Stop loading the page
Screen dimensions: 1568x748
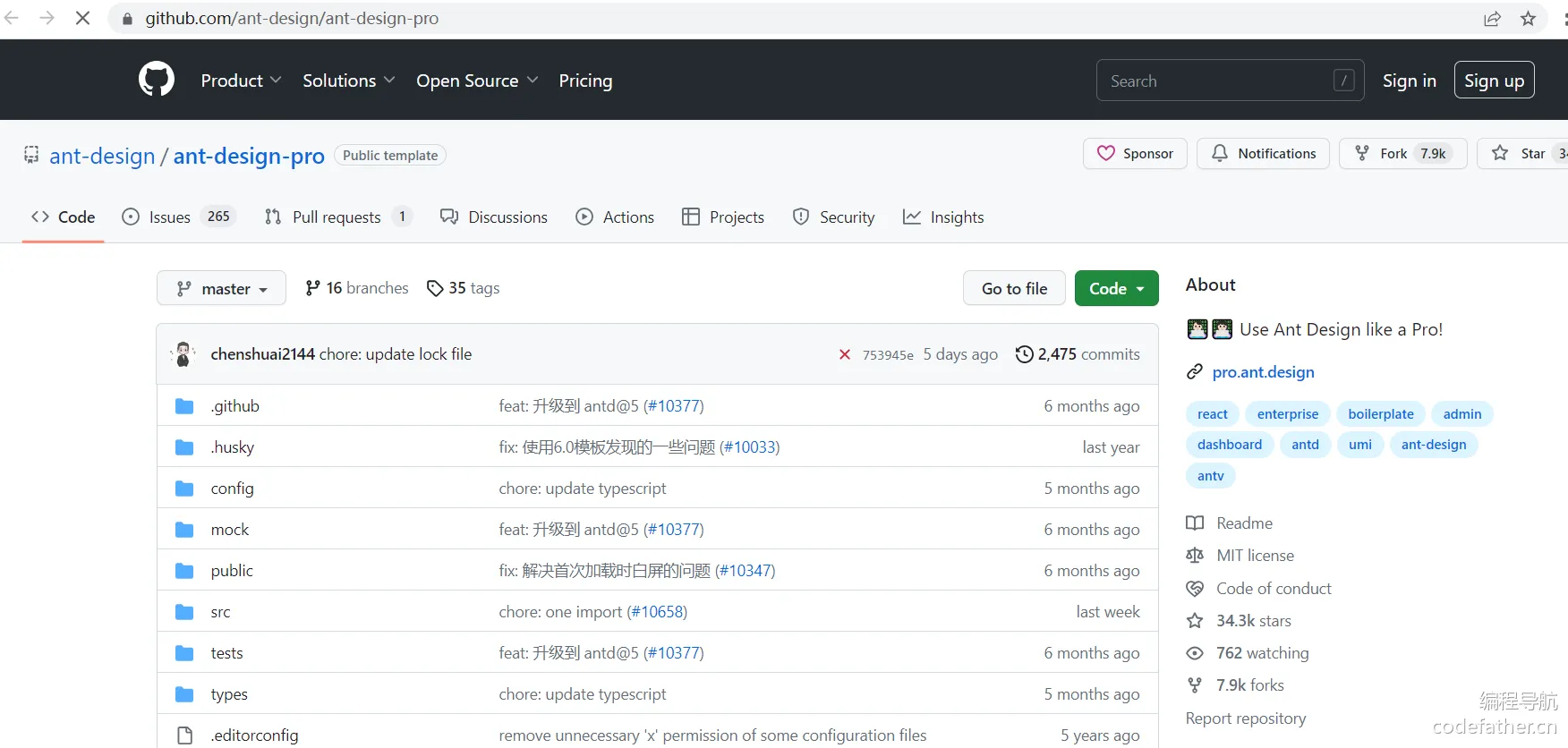(x=82, y=18)
